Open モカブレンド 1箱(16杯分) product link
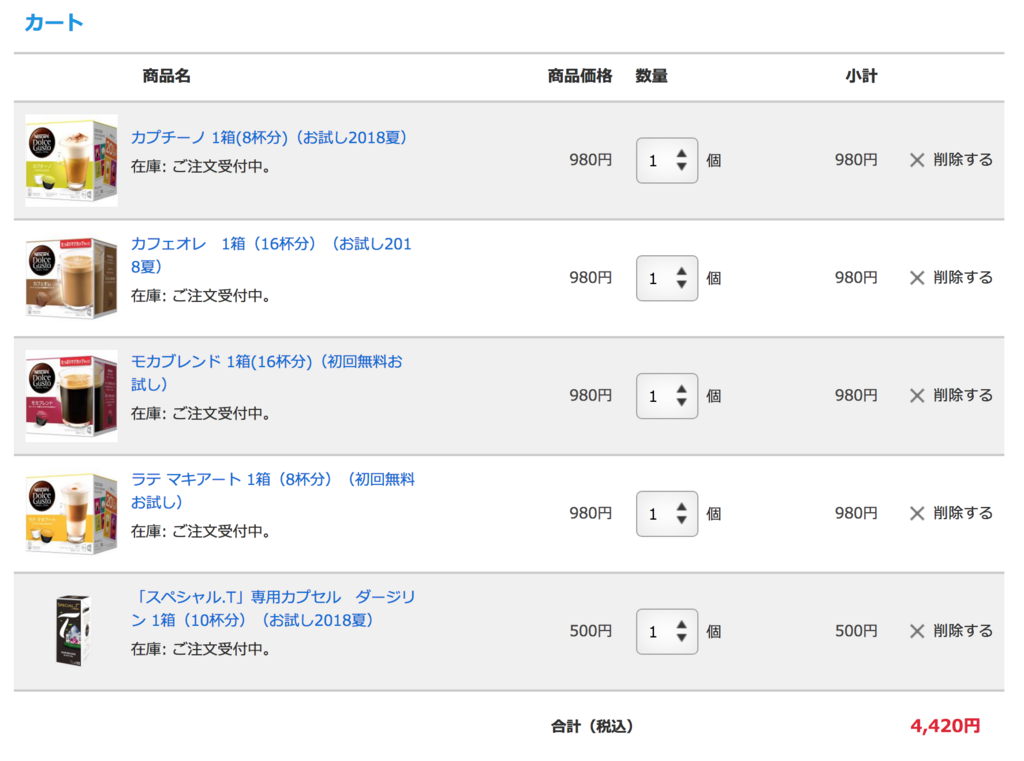1024x761 pixels. point(266,373)
